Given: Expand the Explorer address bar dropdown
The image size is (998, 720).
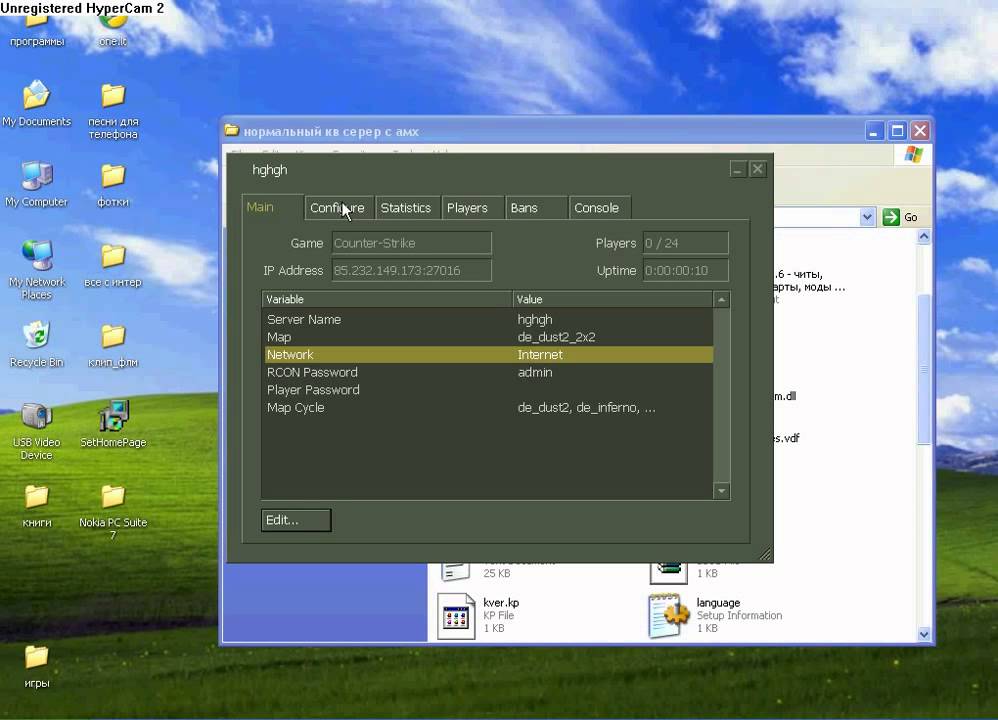Looking at the screenshot, I should click(867, 217).
